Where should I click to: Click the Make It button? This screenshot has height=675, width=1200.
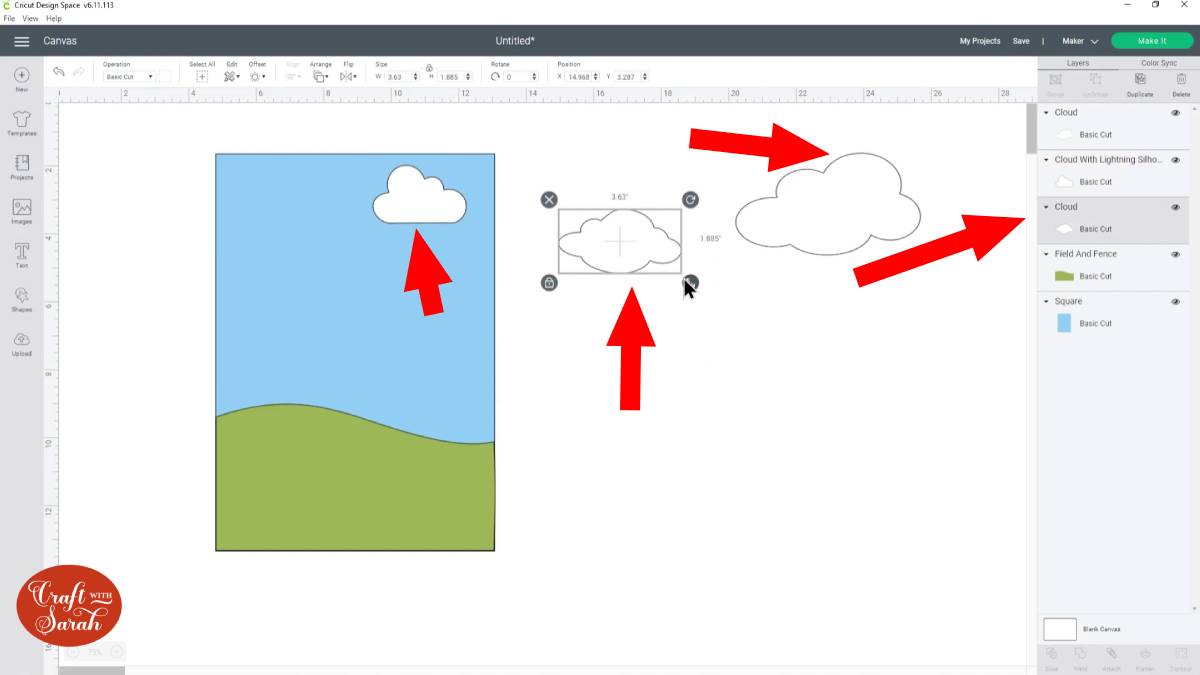1151,41
